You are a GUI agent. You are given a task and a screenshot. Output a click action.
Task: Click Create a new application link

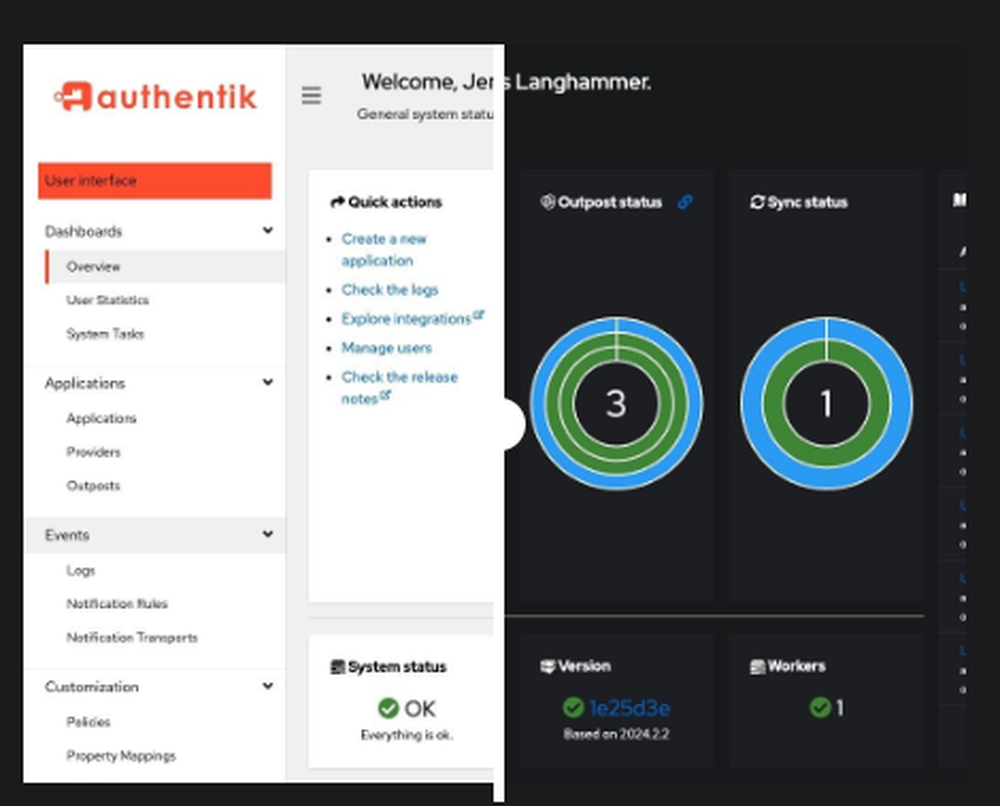(x=384, y=249)
